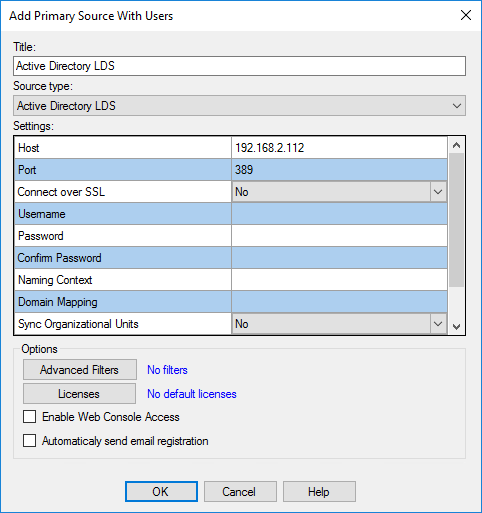
Task: Edit the Port value 389
Action: (x=339, y=170)
